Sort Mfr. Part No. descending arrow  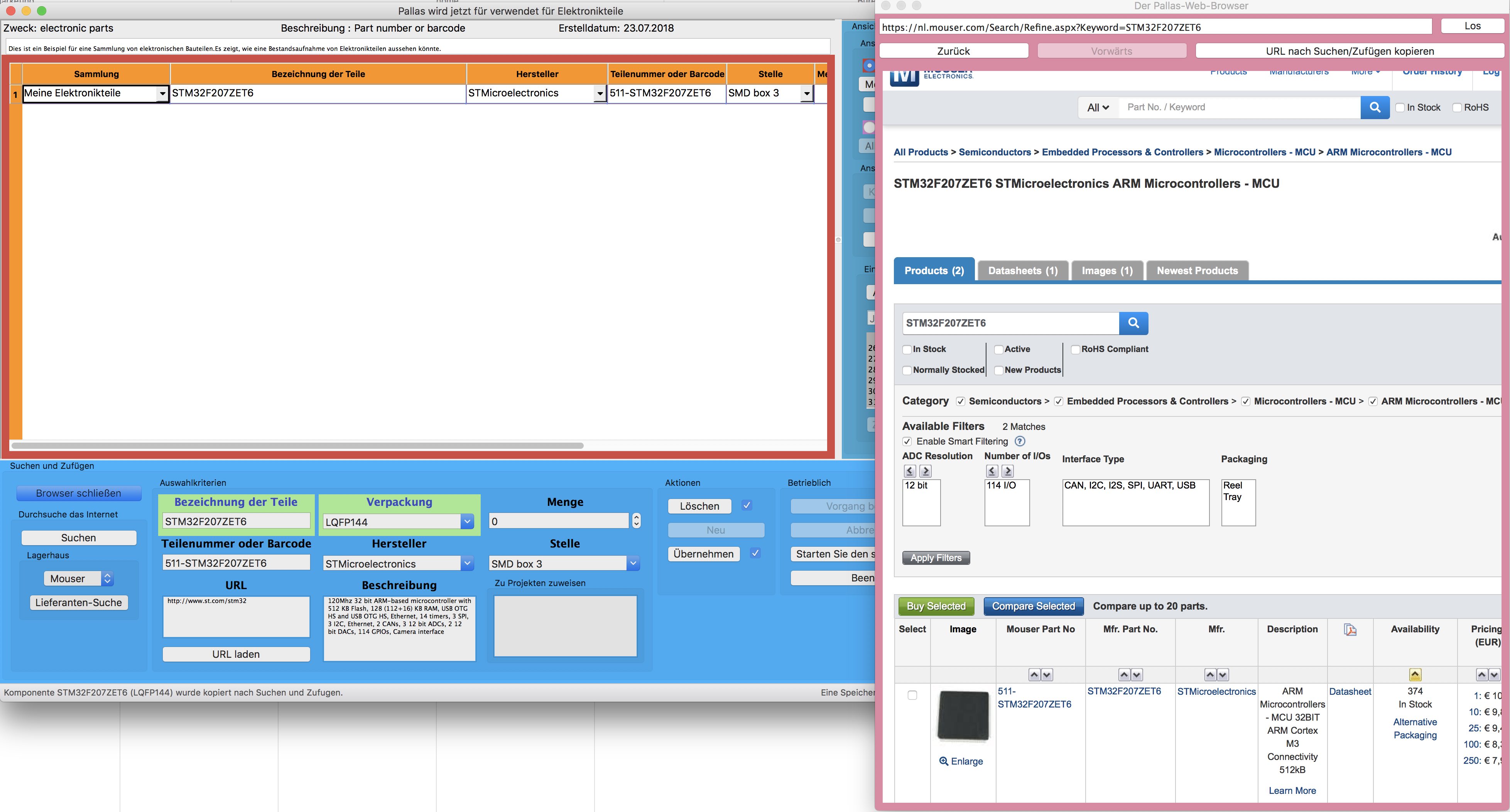[1137, 675]
